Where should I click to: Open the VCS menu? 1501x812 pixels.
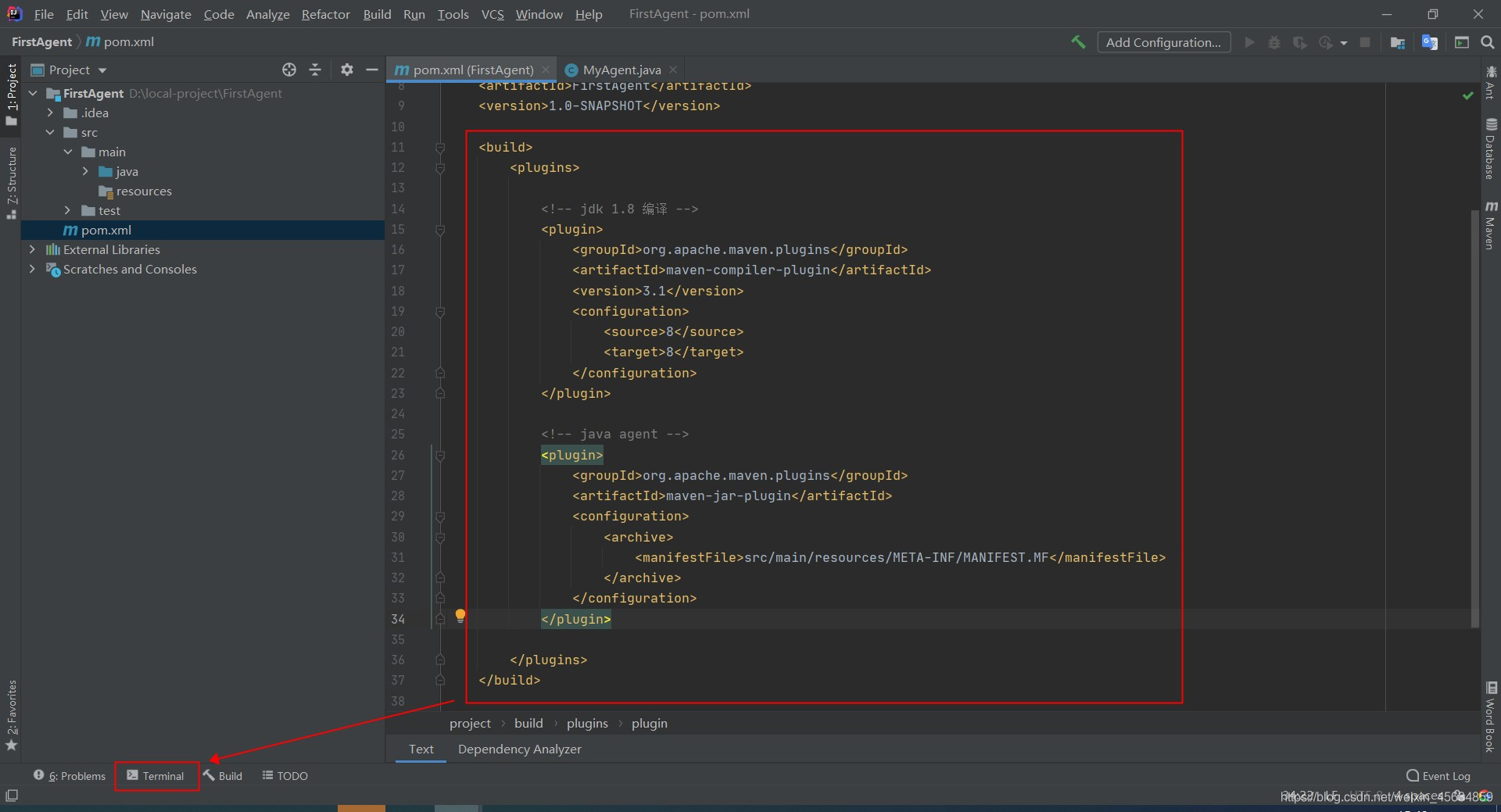pyautogui.click(x=493, y=14)
